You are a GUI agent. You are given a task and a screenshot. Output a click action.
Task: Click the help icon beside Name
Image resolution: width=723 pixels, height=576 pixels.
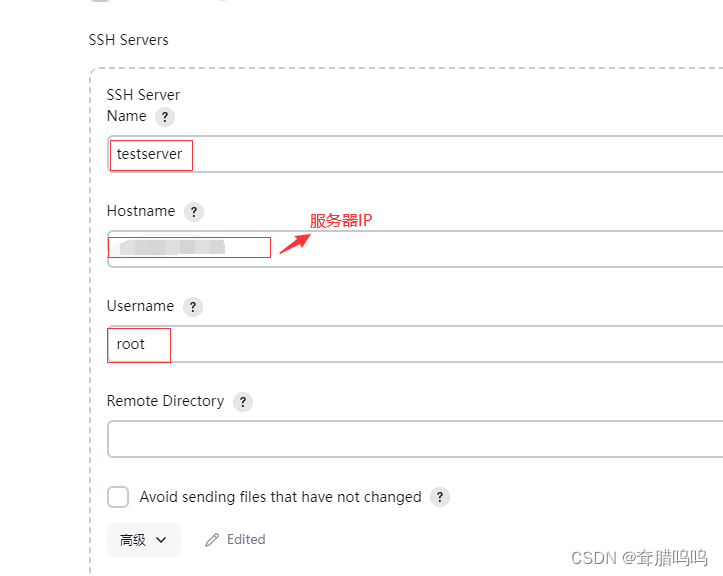coord(165,117)
